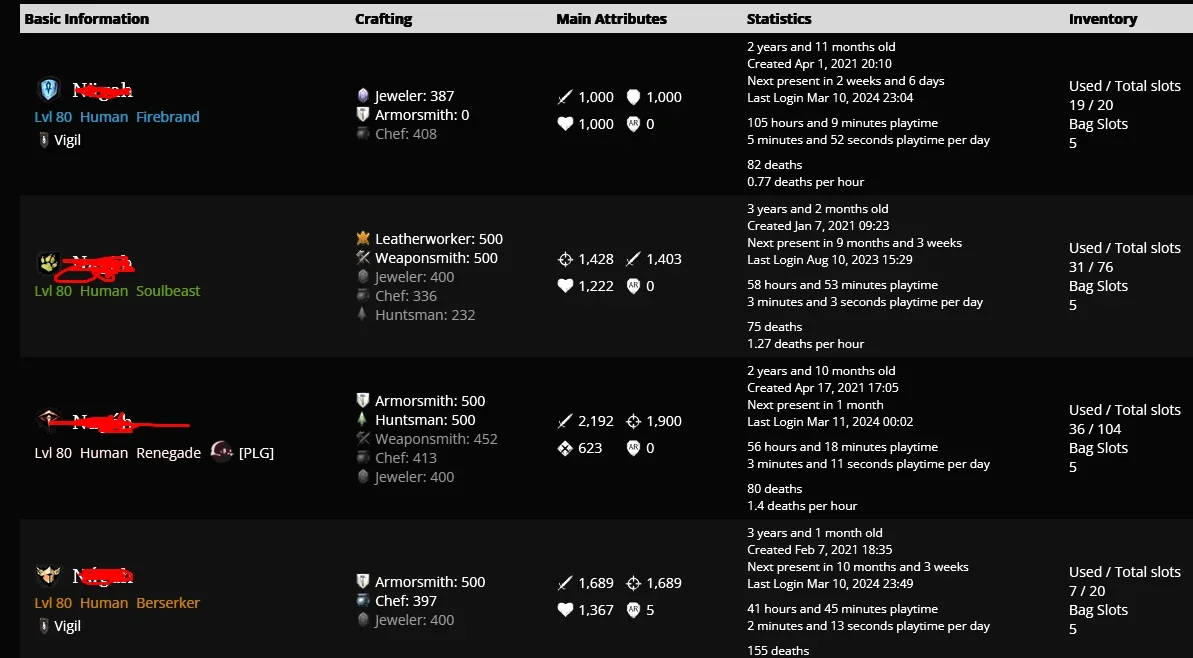This screenshot has width=1193, height=658.
Task: Click the Renegade revenant profession icon
Action: [x=49, y=421]
